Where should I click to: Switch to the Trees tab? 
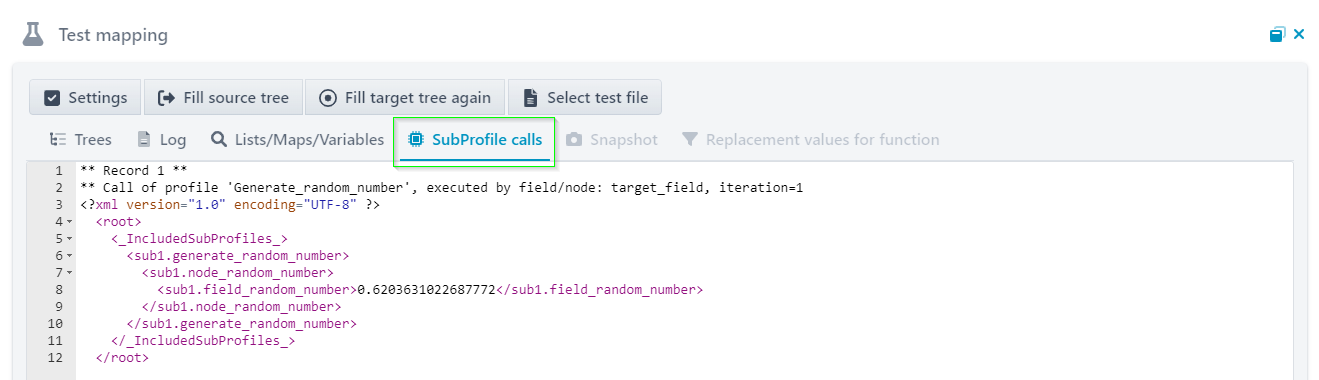[81, 140]
